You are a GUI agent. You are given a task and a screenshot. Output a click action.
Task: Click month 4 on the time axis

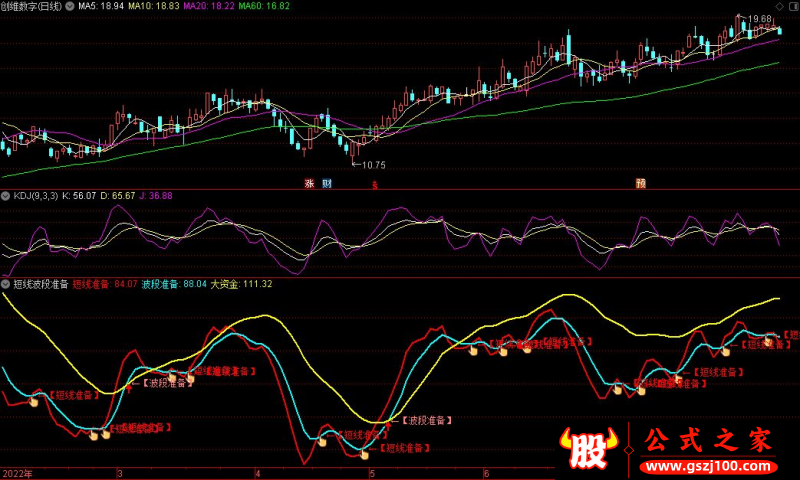tap(258, 474)
